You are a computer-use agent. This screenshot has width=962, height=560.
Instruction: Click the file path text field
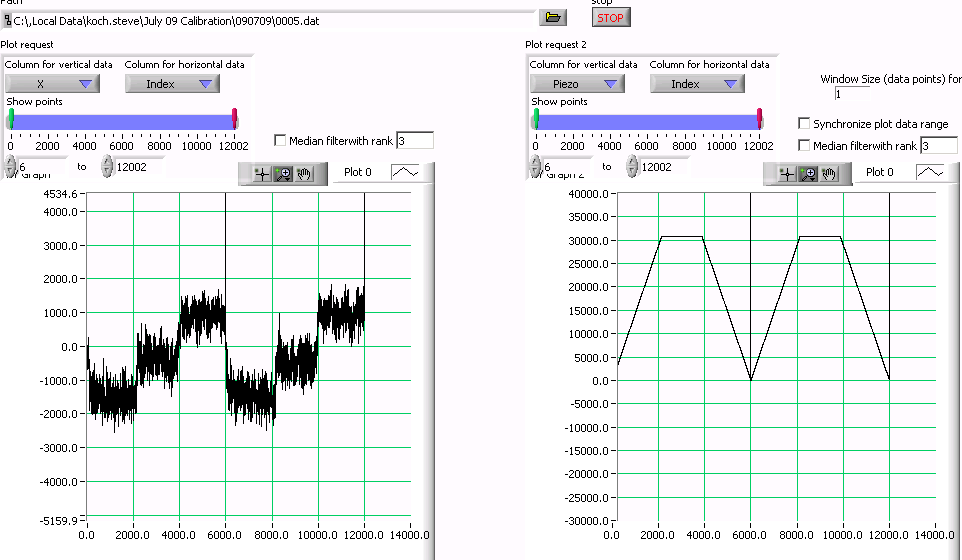pyautogui.click(x=270, y=18)
